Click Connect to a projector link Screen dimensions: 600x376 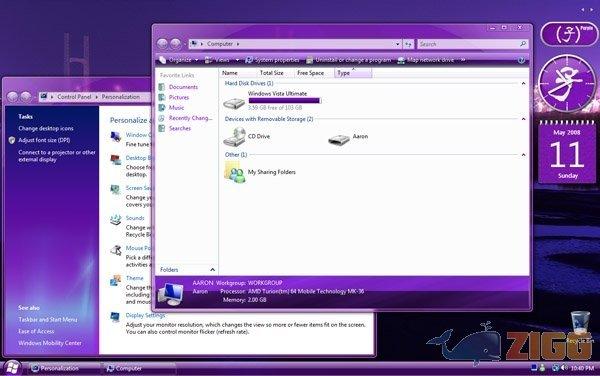click(x=57, y=156)
